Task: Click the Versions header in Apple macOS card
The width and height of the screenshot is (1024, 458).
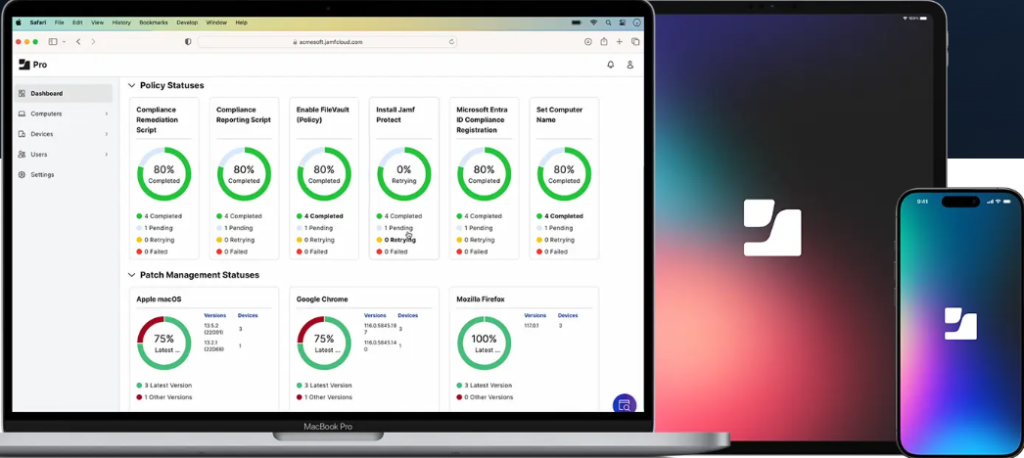Action: (215, 316)
